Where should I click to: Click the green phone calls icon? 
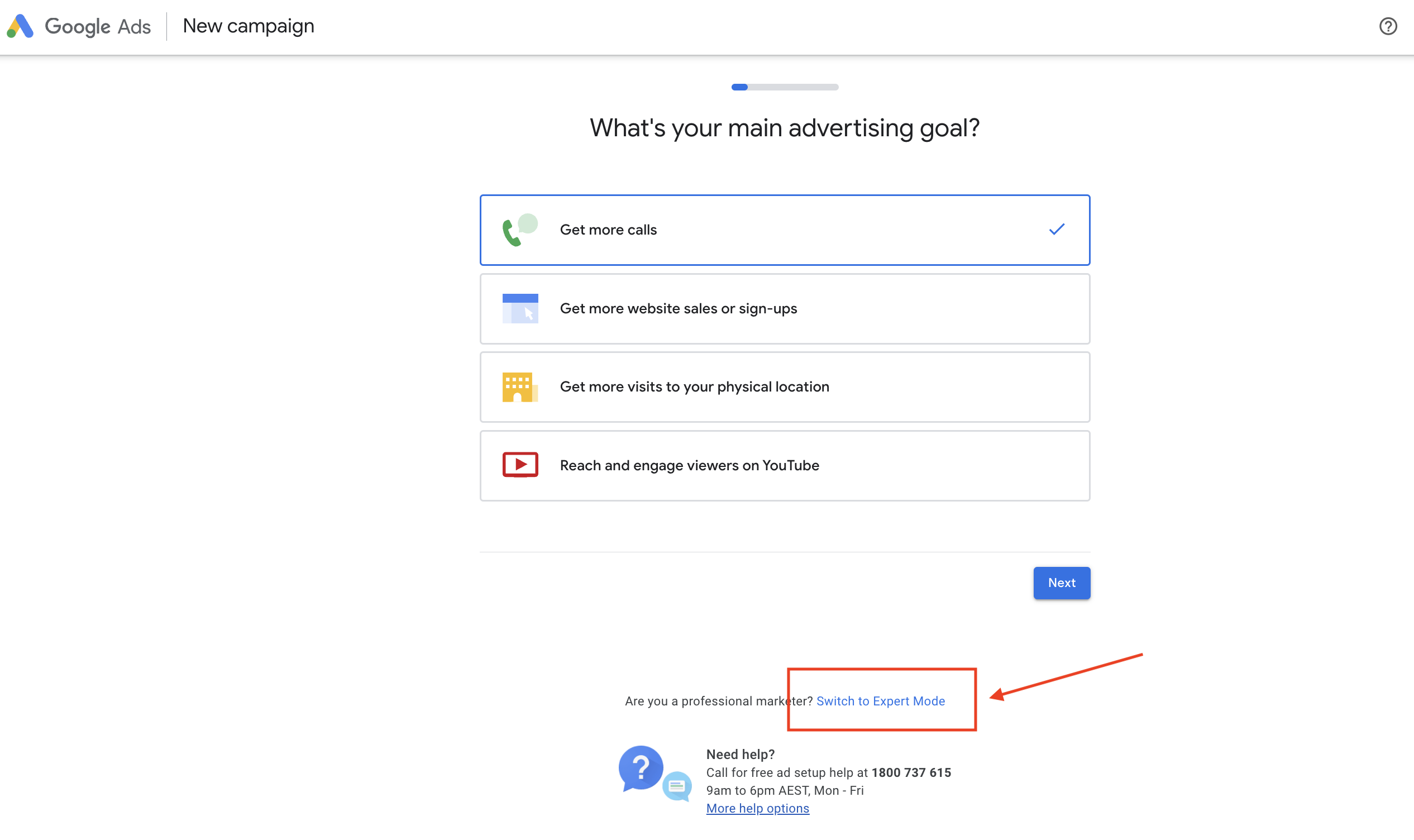[519, 230]
